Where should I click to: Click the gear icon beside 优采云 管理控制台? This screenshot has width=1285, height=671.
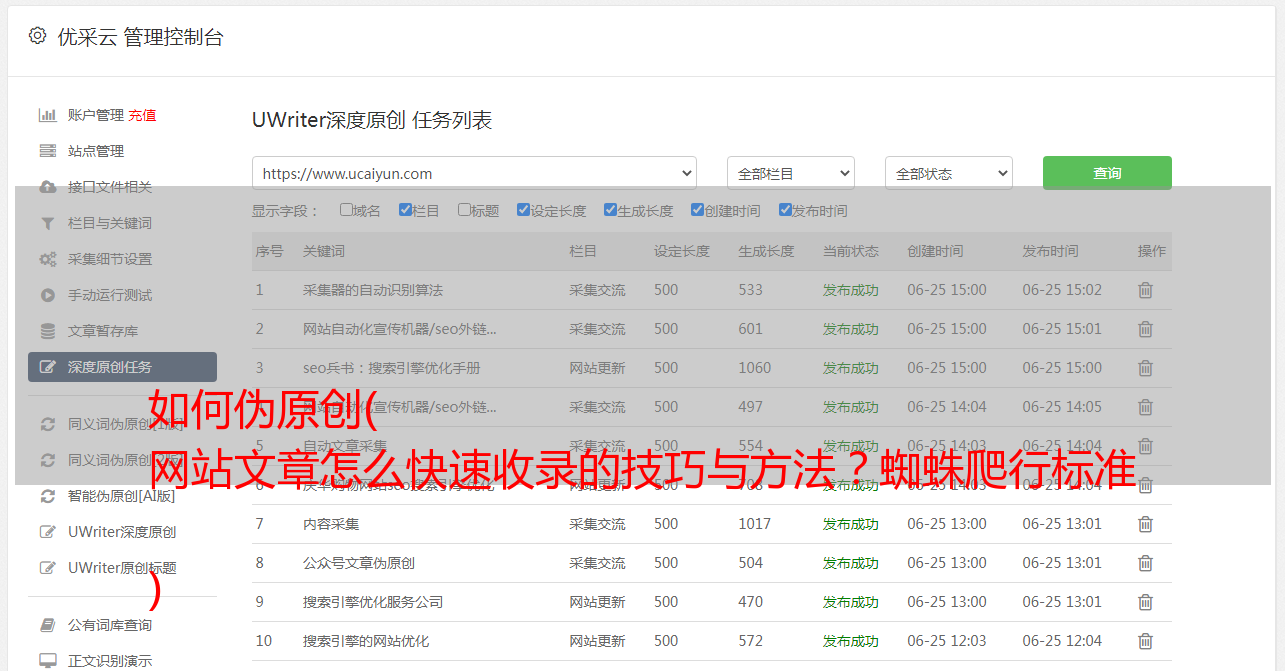(37, 36)
